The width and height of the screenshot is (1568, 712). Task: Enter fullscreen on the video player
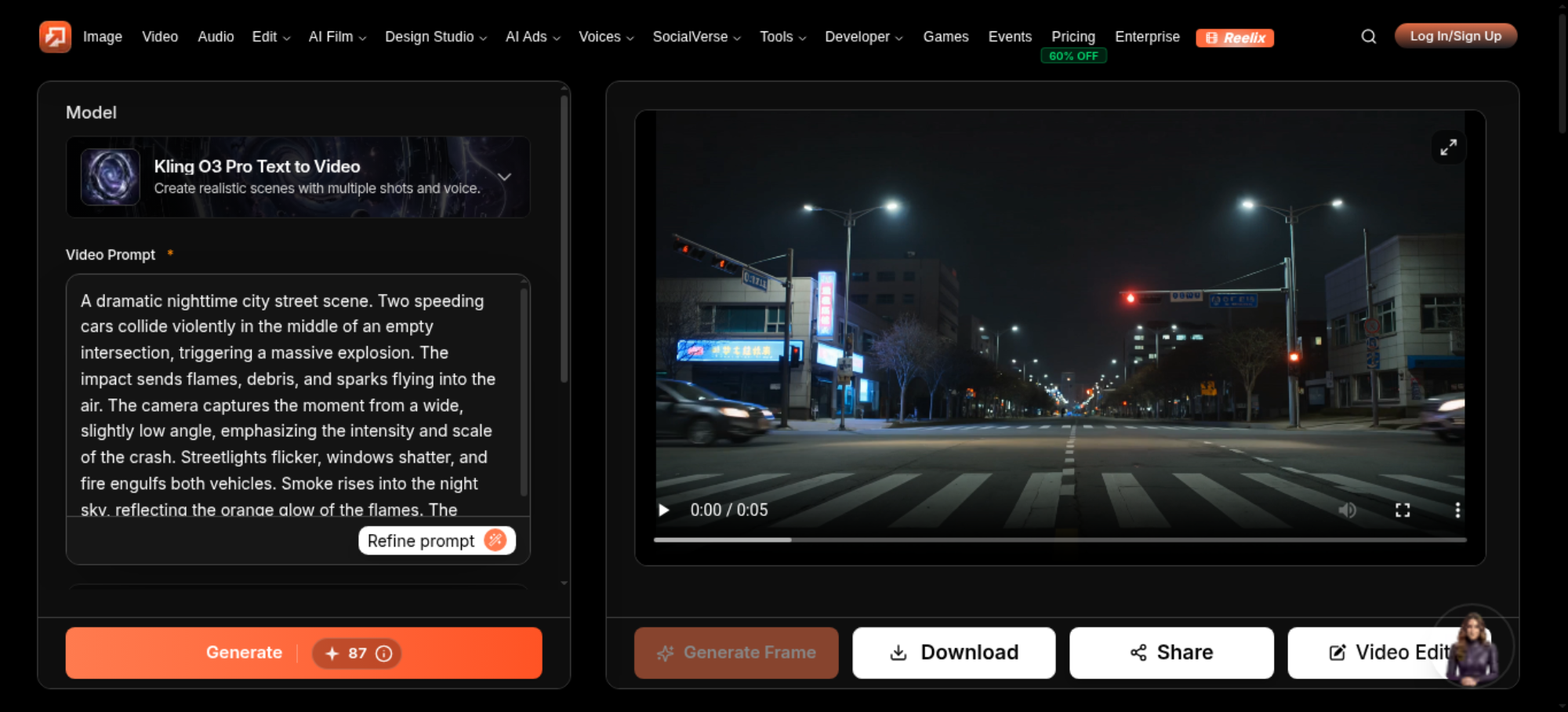click(x=1403, y=510)
